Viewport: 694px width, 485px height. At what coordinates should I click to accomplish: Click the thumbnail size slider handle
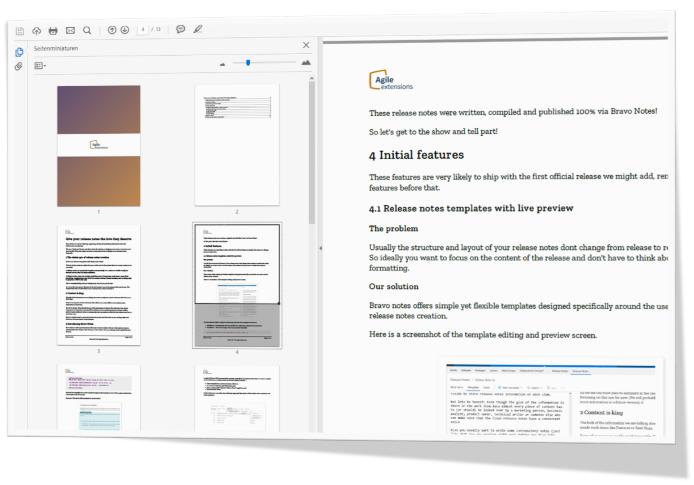click(x=248, y=63)
